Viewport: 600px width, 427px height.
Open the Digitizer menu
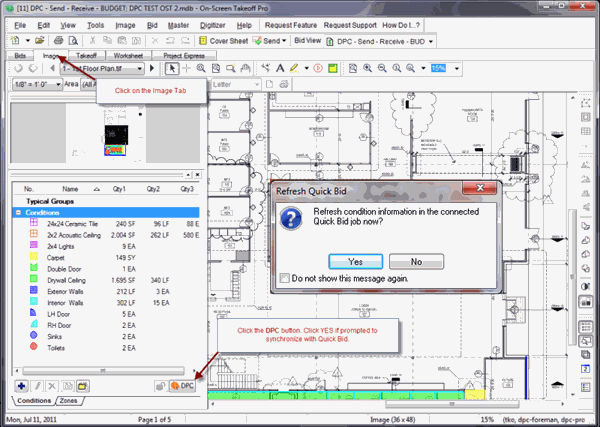212,25
